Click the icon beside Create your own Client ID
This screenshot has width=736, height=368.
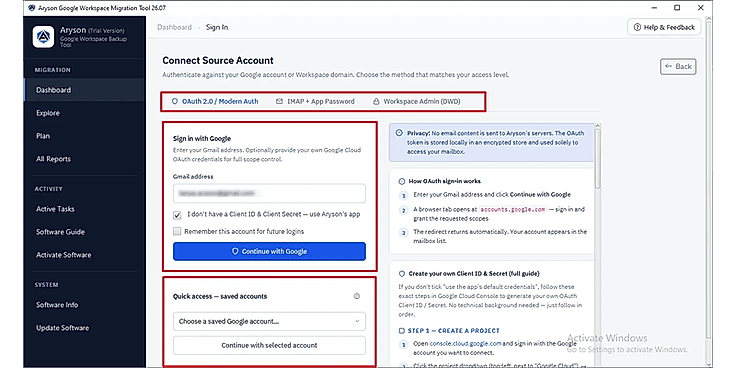pos(401,273)
